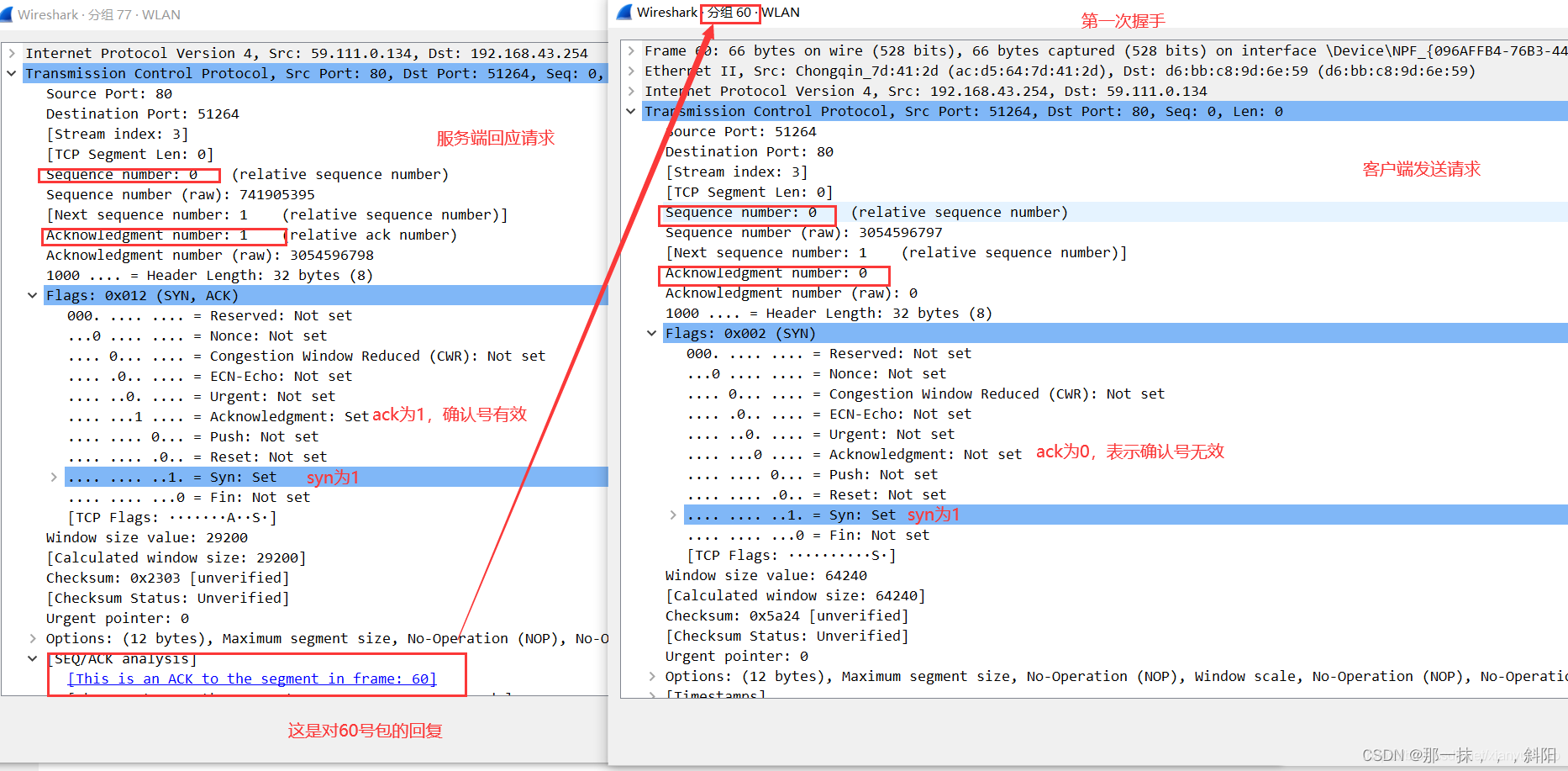The image size is (1568, 771).
Task: Click the packet 77 window title bar
Action: 303,14
